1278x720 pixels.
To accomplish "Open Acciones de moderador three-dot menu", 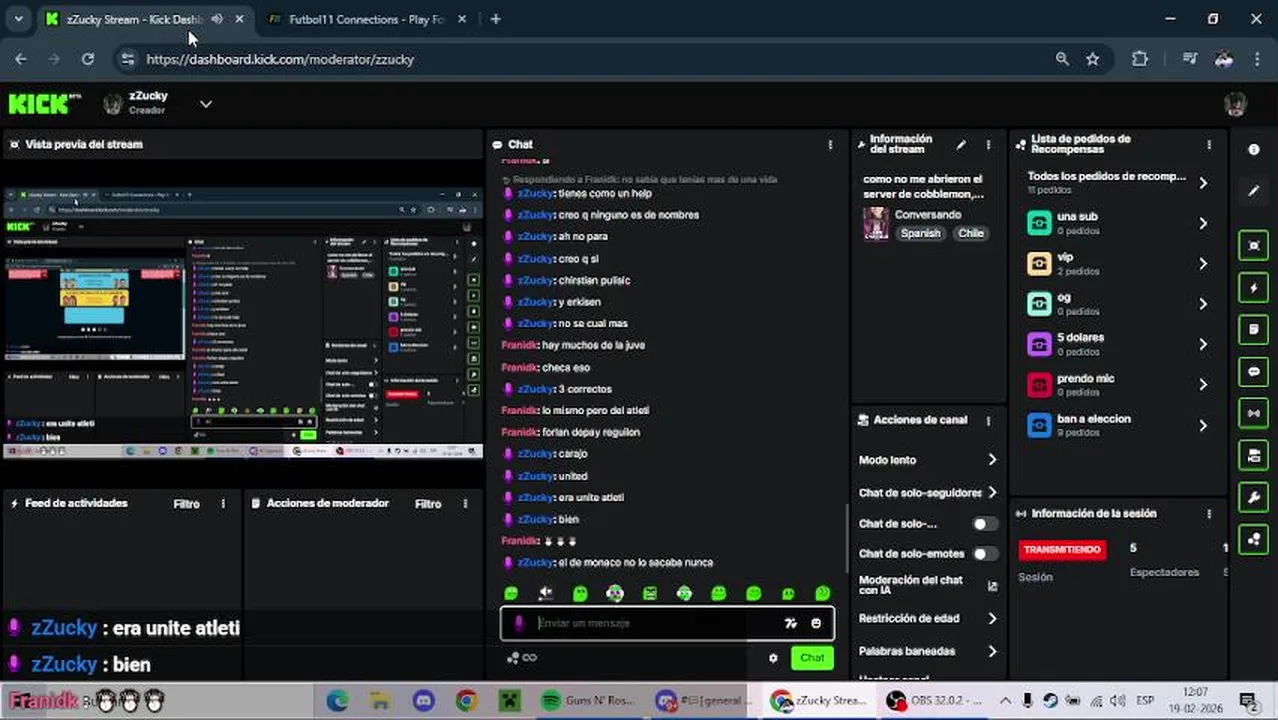I will (x=465, y=504).
